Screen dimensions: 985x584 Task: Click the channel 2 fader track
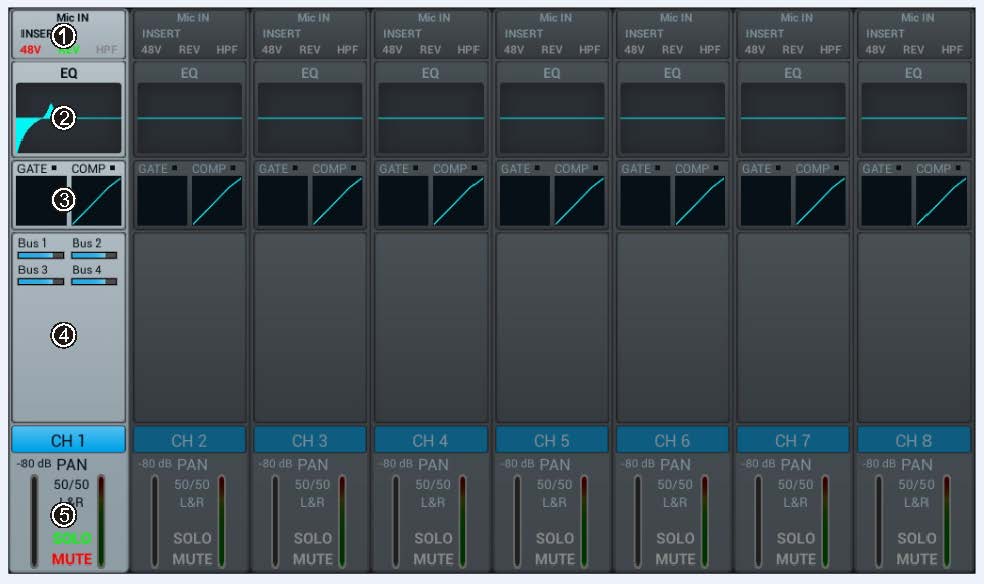(x=155, y=521)
